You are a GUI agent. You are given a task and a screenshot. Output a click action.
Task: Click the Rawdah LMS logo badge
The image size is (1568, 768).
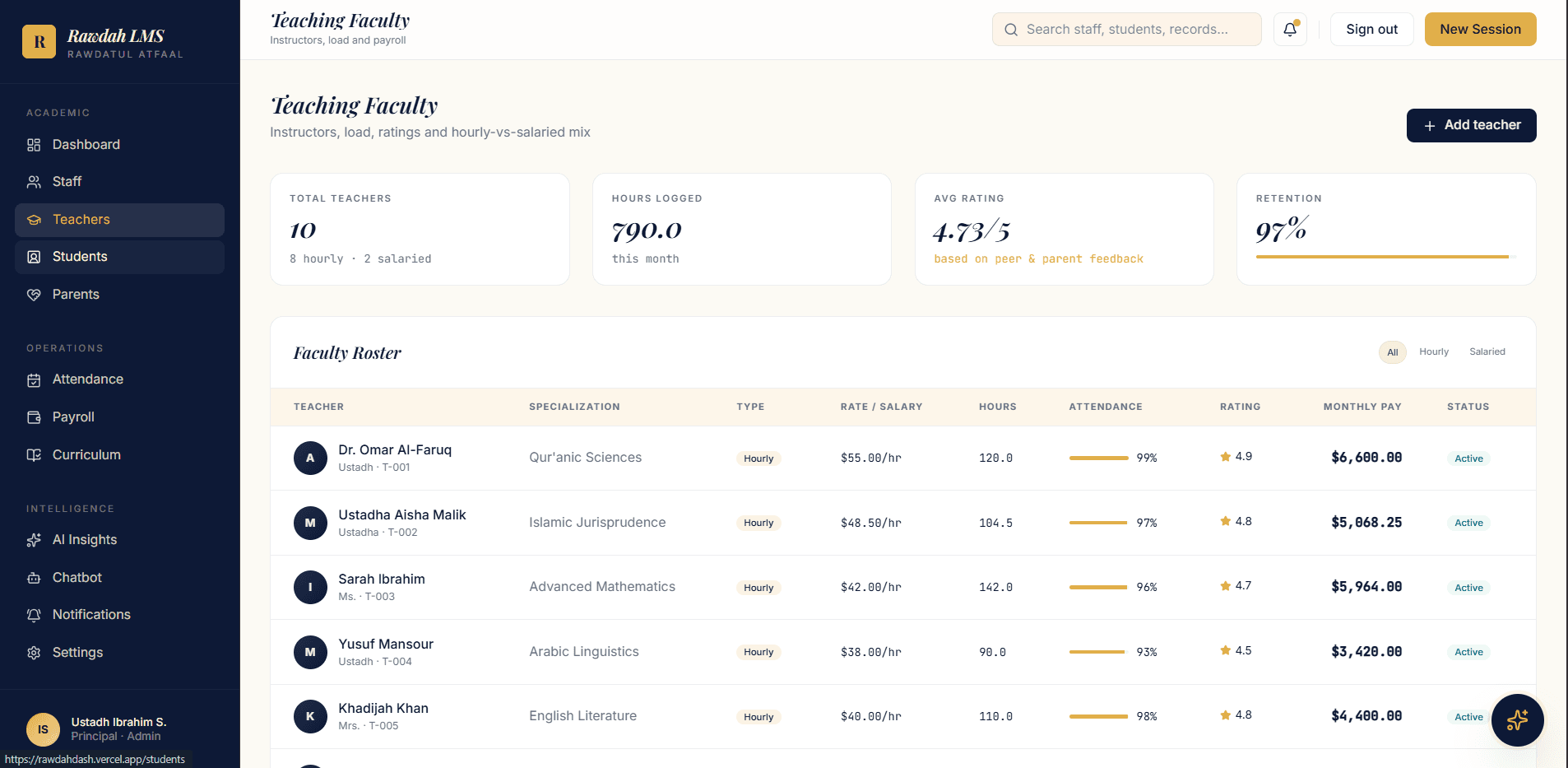coord(39,42)
